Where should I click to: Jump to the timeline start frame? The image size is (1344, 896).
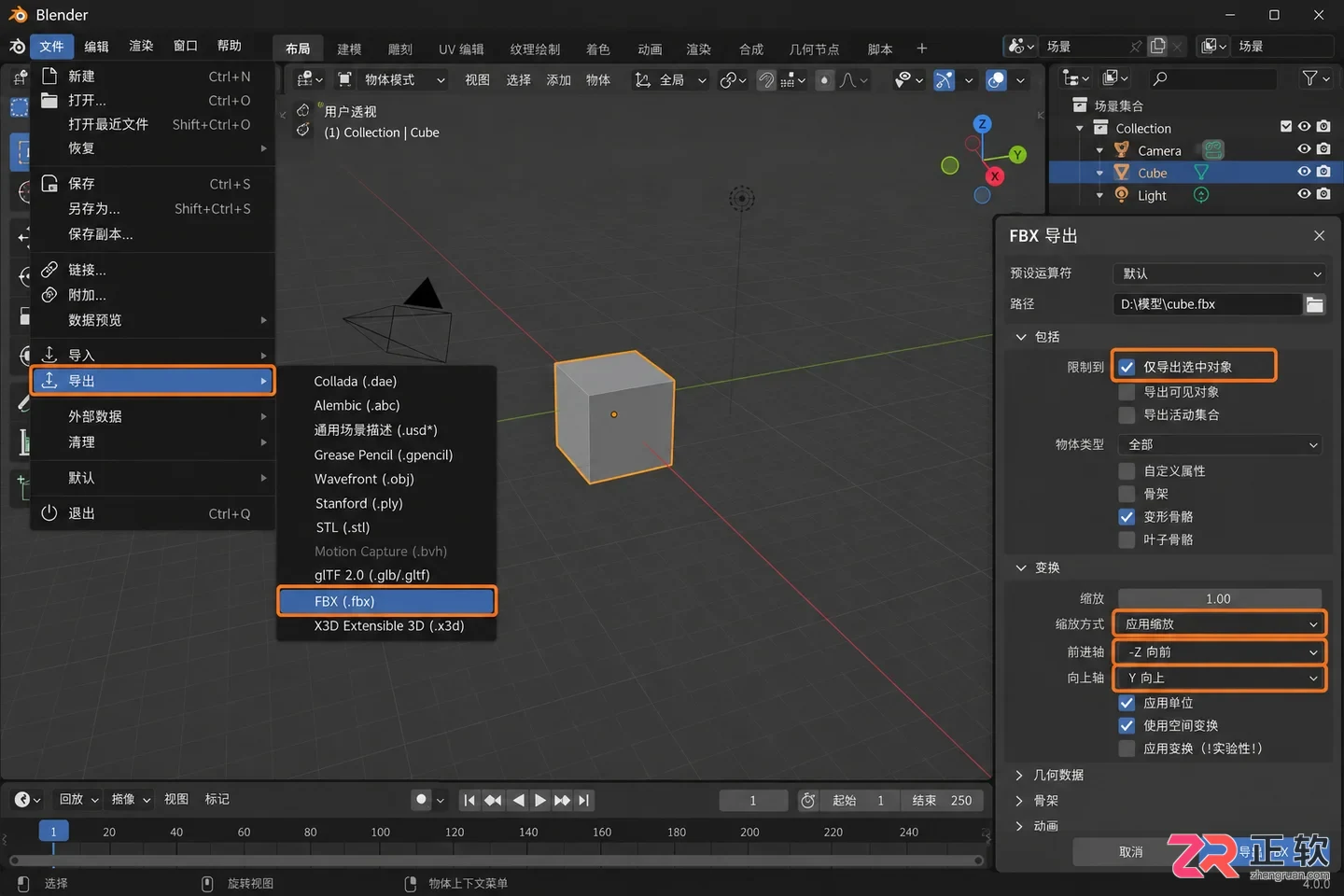[469, 800]
